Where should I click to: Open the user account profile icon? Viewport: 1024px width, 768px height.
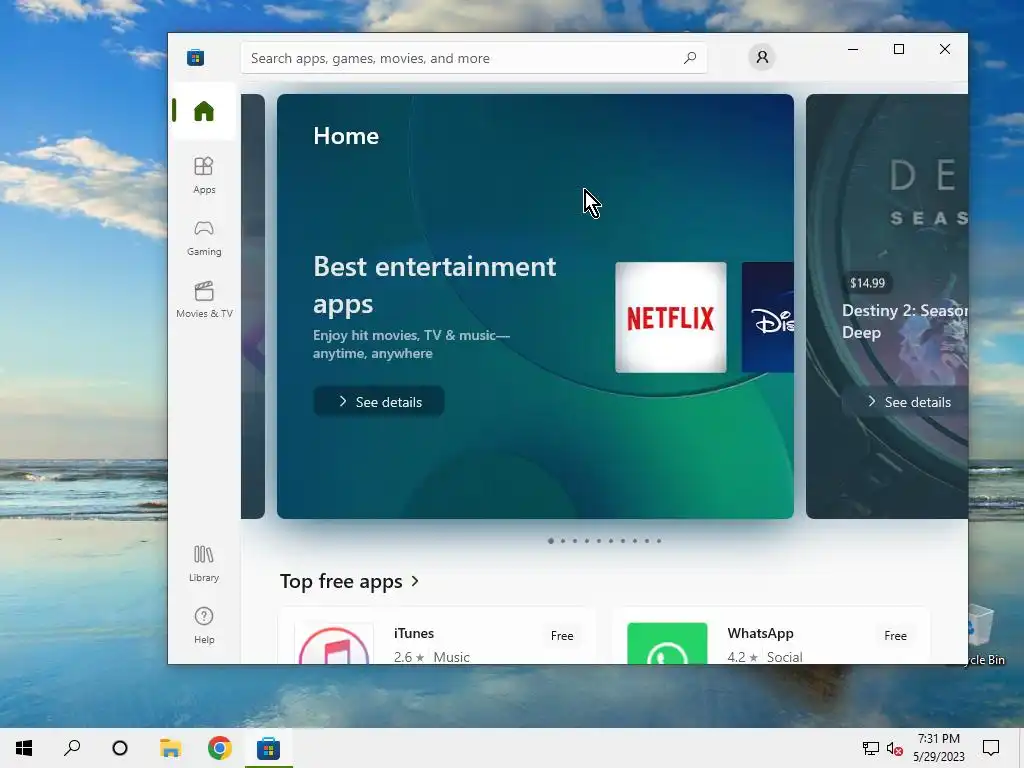[x=761, y=57]
